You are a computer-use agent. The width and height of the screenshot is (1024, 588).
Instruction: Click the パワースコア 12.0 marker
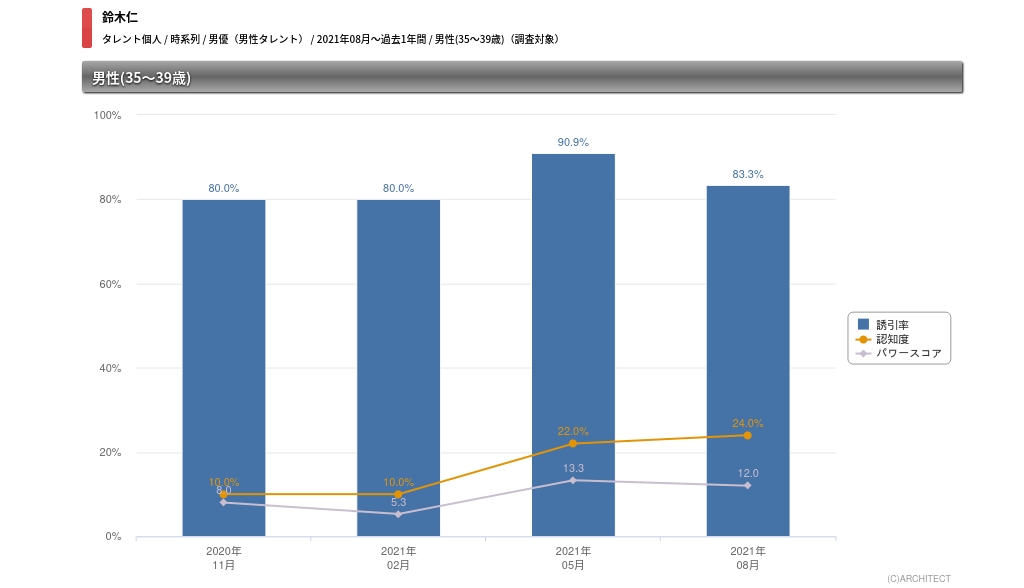coord(747,486)
